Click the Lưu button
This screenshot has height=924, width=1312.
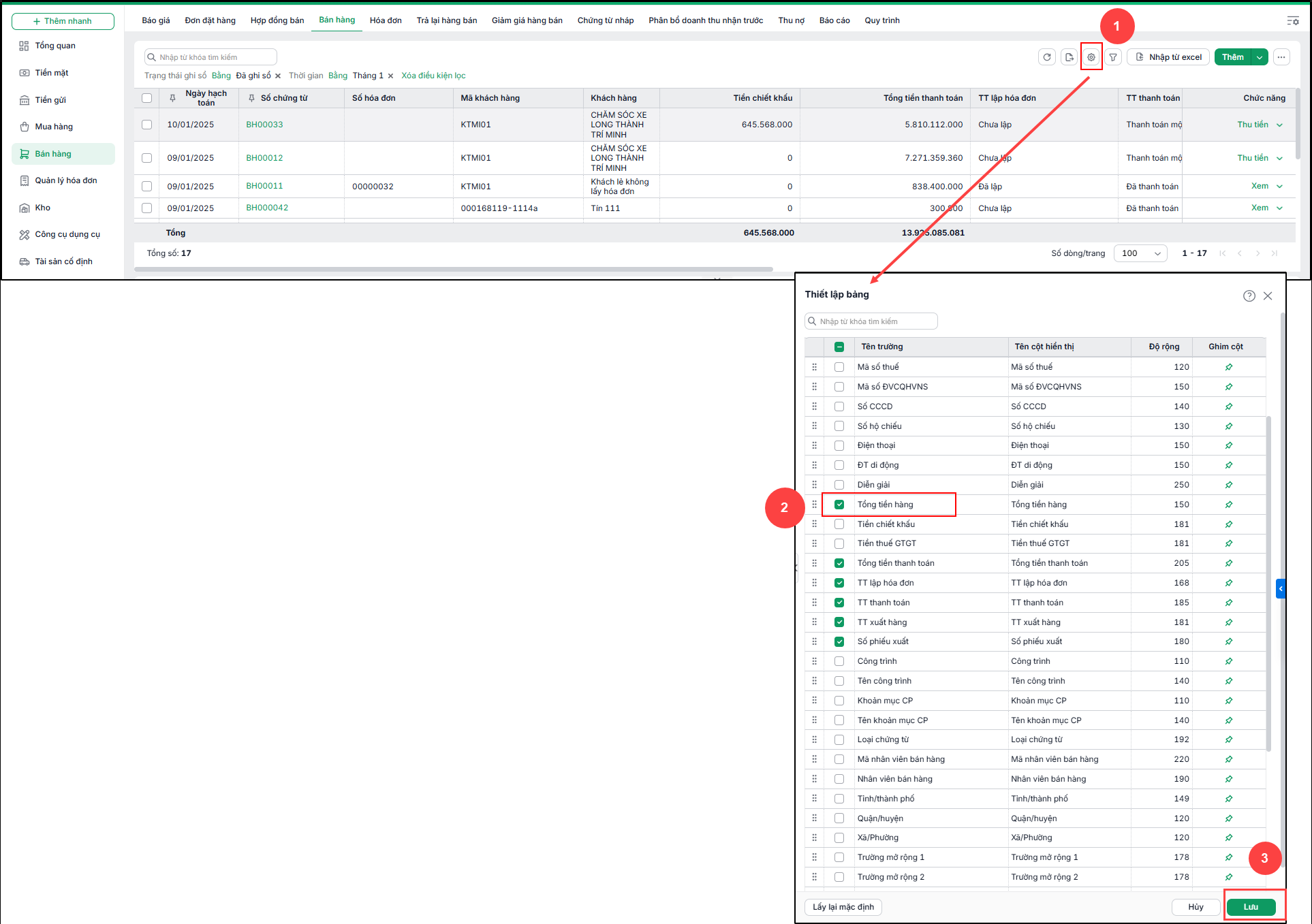point(1251,907)
